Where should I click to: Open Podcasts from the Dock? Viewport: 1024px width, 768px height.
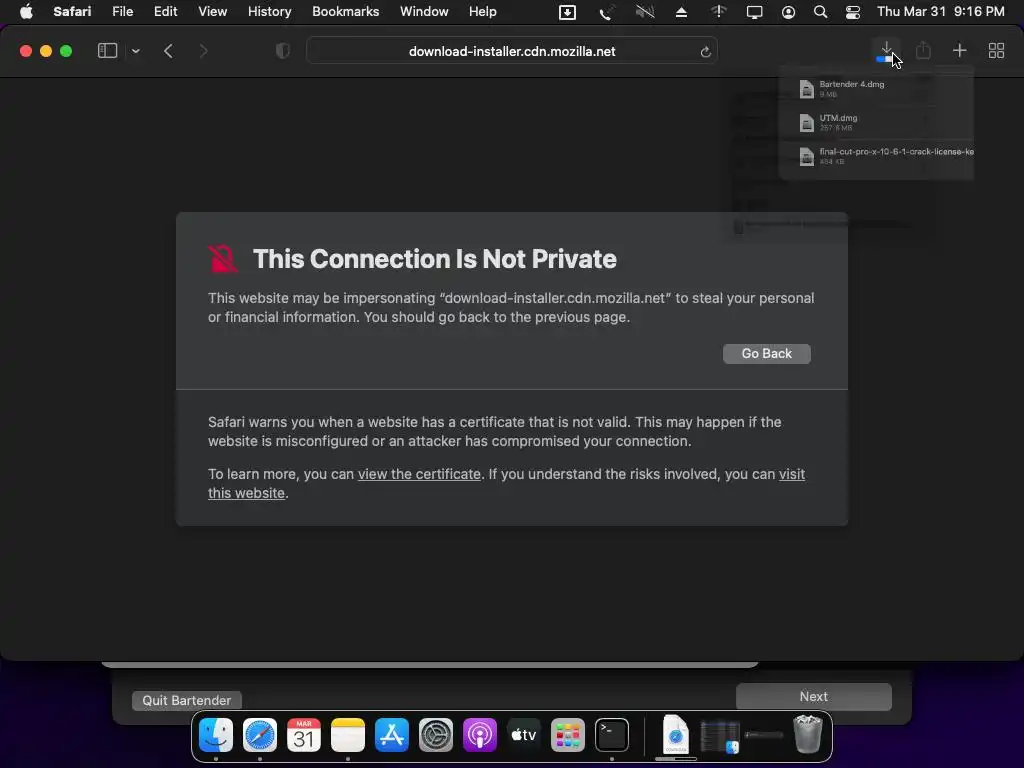[479, 735]
